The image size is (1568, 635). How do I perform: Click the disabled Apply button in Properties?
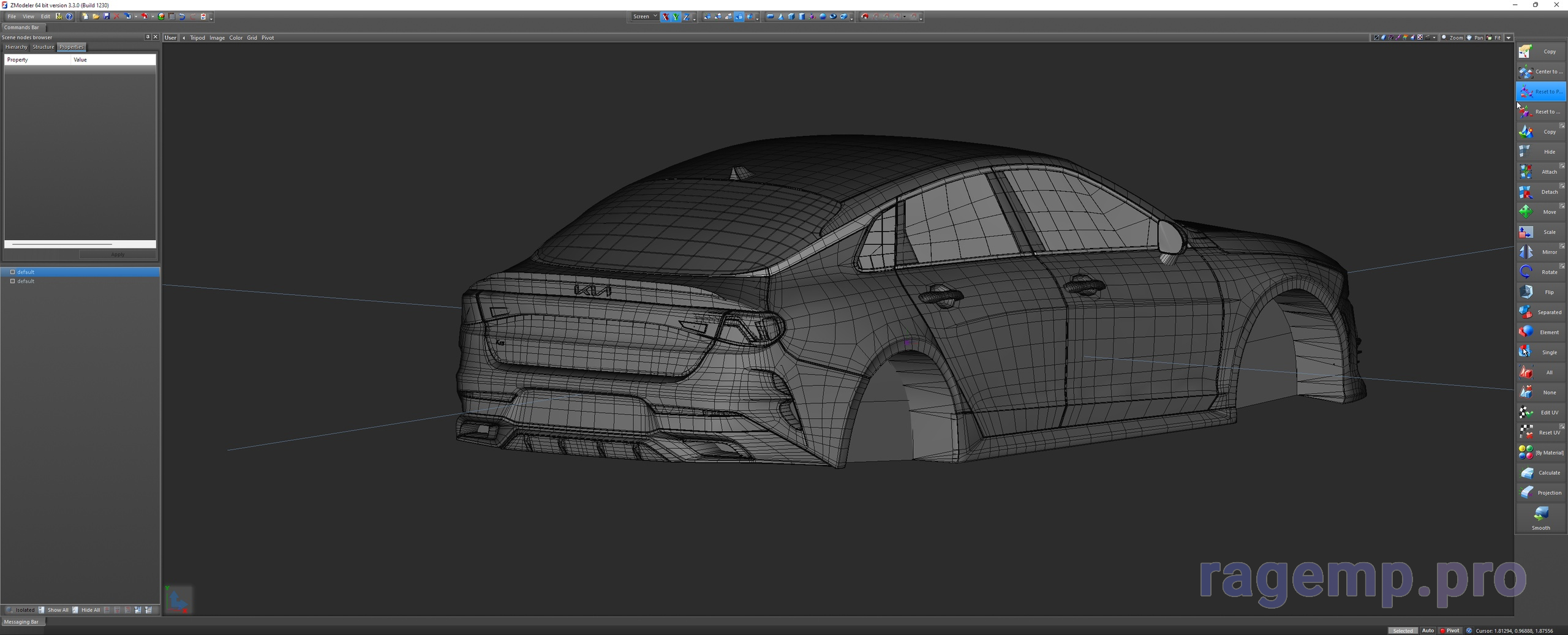118,255
